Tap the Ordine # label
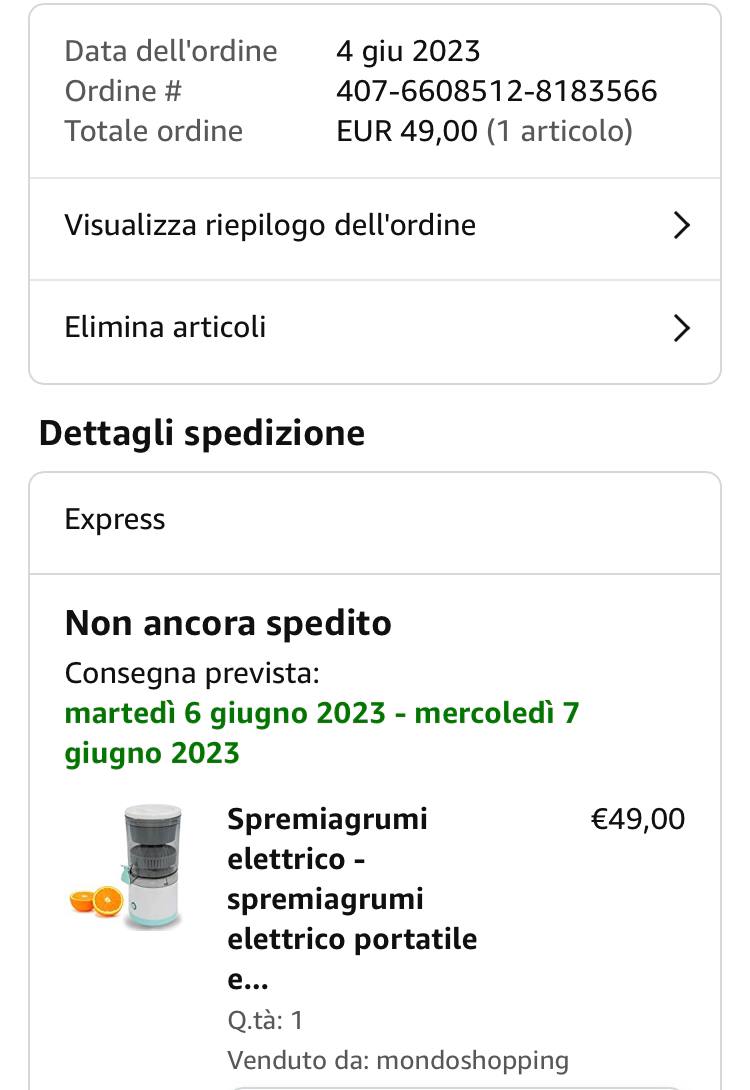Screen dimensions: 750x1090 124,91
